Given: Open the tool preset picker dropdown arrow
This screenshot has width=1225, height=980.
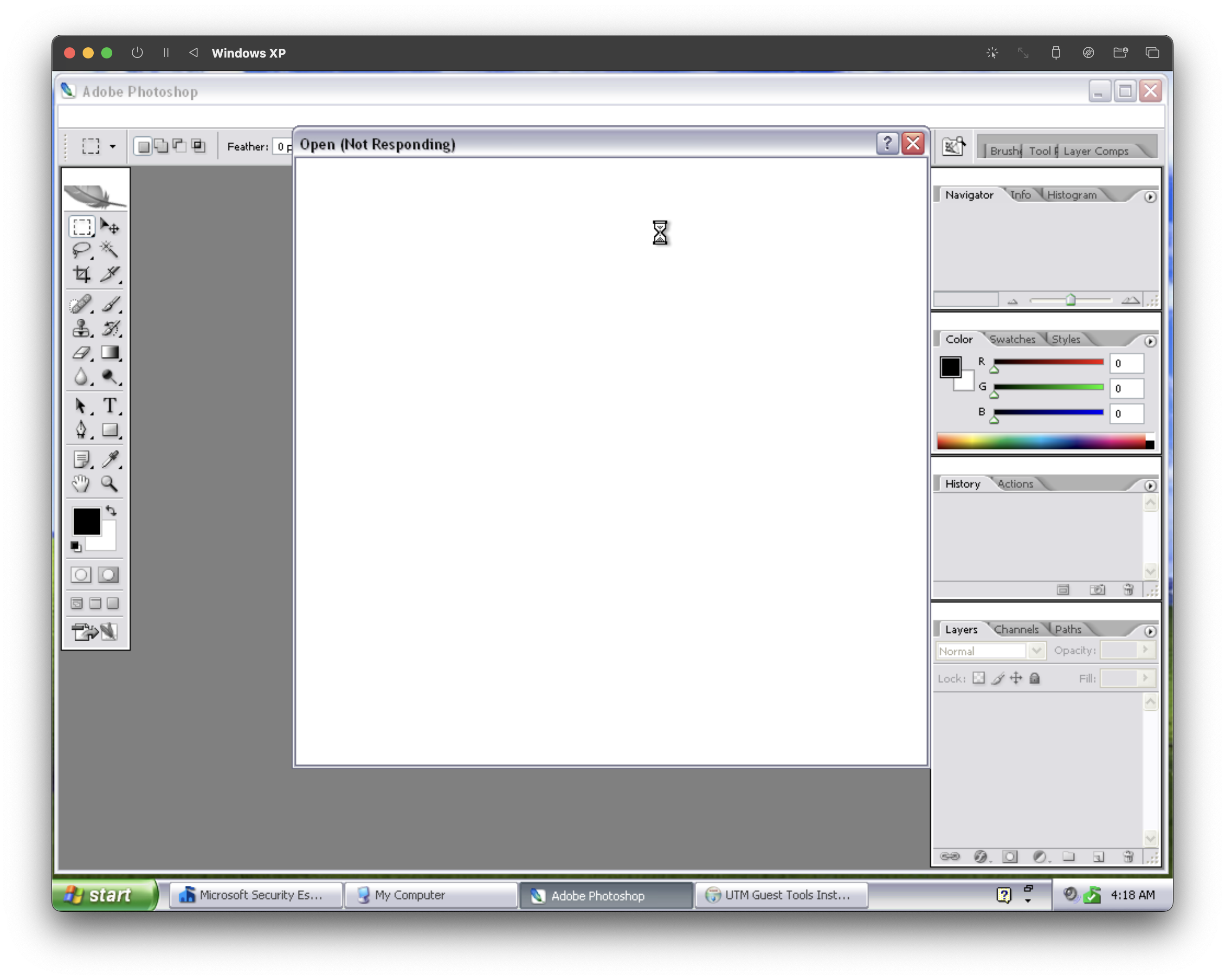Looking at the screenshot, I should click(112, 147).
